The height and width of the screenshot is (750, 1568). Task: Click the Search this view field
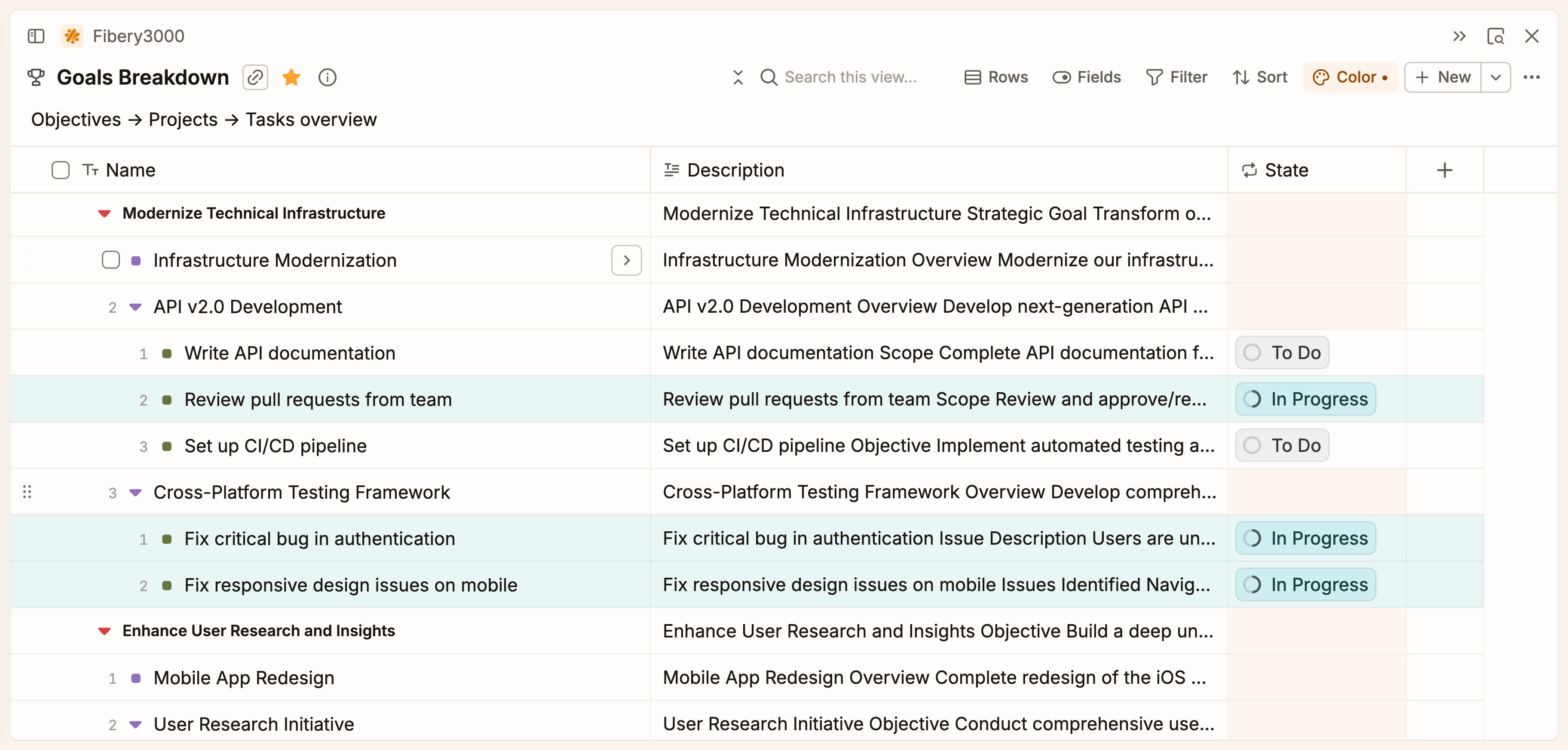(850, 77)
